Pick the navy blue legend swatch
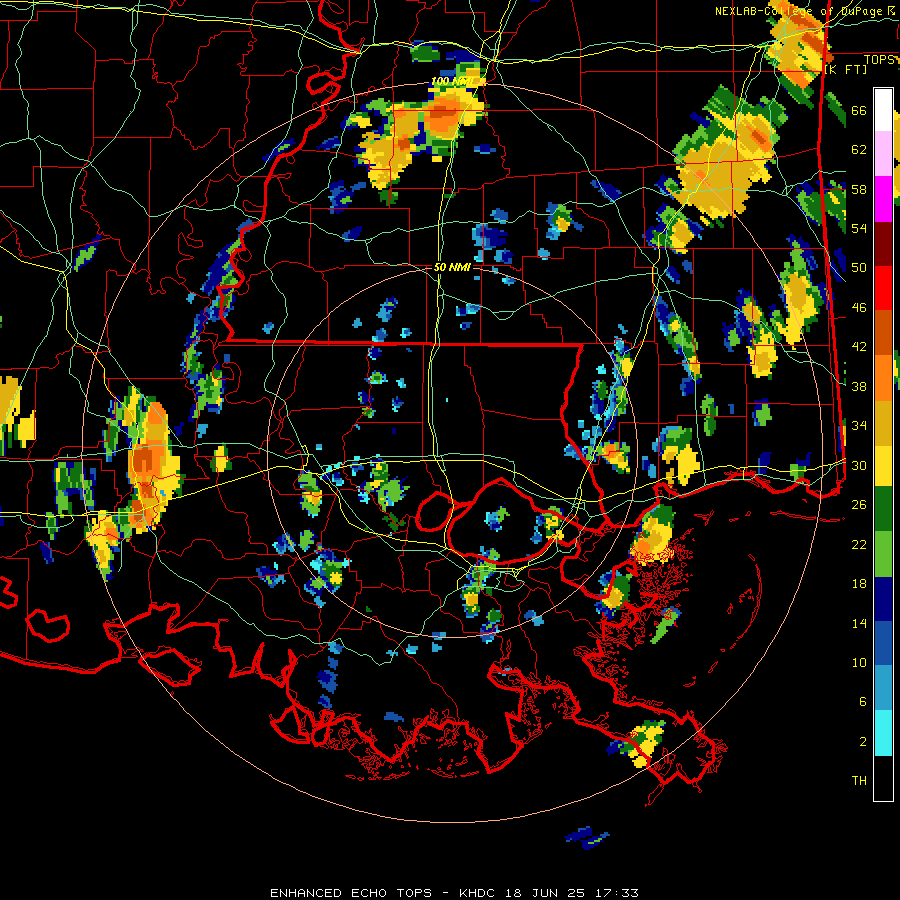 tap(883, 599)
